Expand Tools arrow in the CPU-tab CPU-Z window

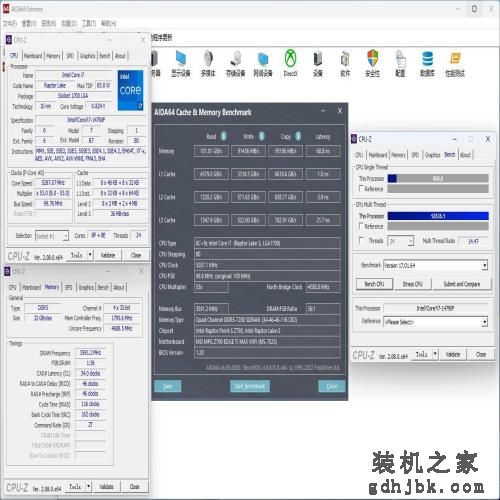(x=90, y=255)
